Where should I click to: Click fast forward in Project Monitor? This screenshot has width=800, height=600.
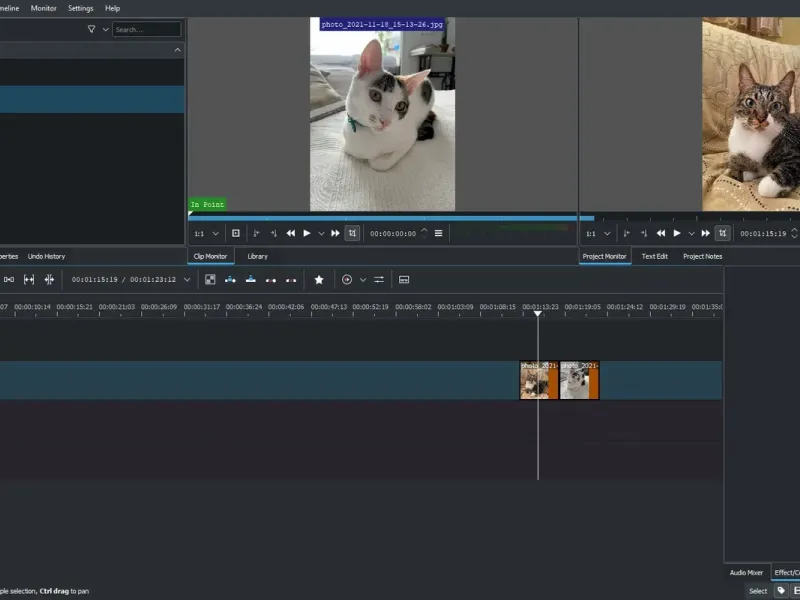tap(706, 233)
